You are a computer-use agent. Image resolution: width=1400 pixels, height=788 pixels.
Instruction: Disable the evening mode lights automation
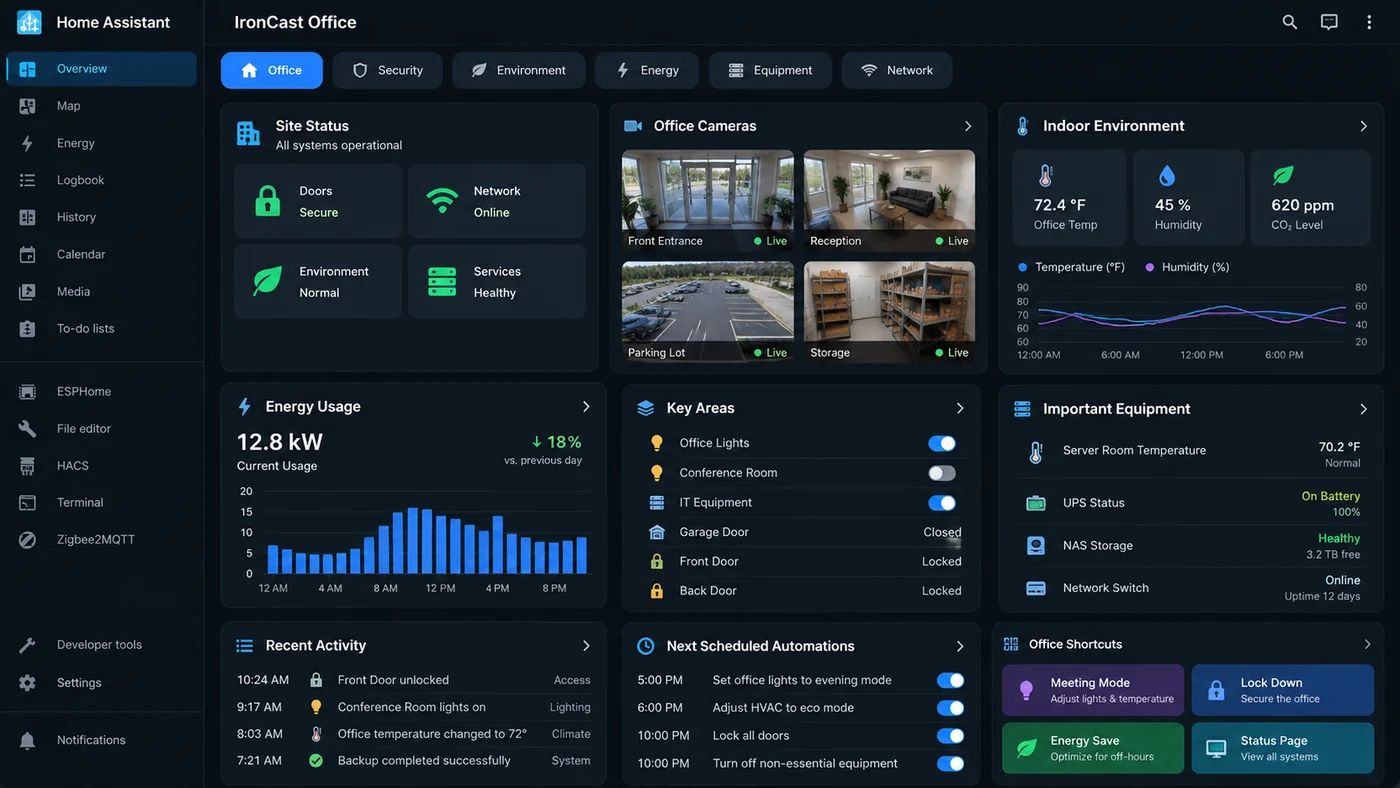coord(950,680)
